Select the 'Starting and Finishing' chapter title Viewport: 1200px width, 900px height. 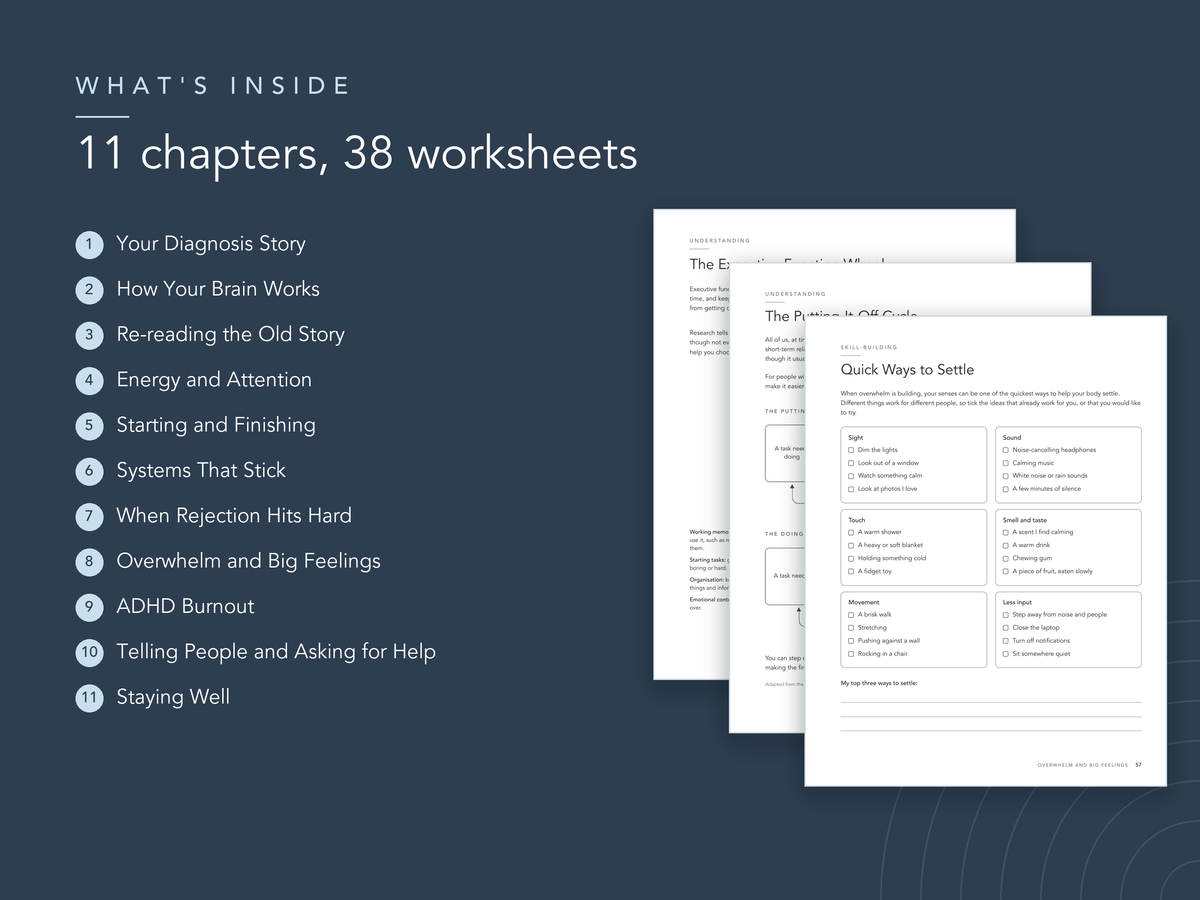(216, 425)
